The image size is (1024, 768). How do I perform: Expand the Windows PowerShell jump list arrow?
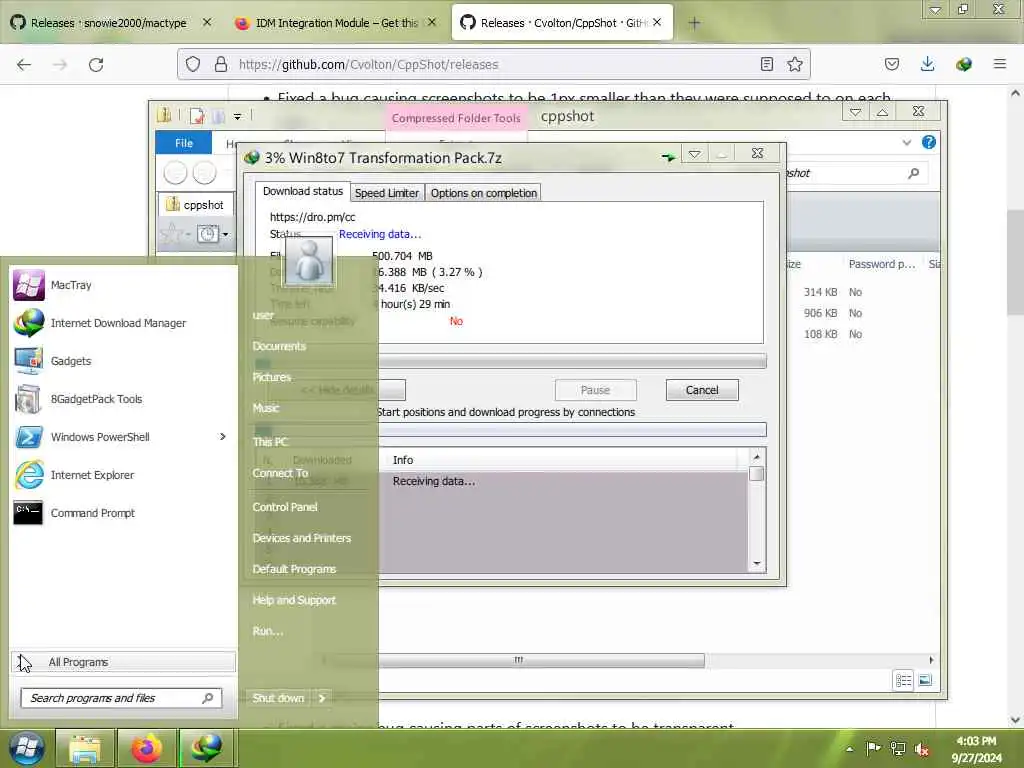[223, 436]
